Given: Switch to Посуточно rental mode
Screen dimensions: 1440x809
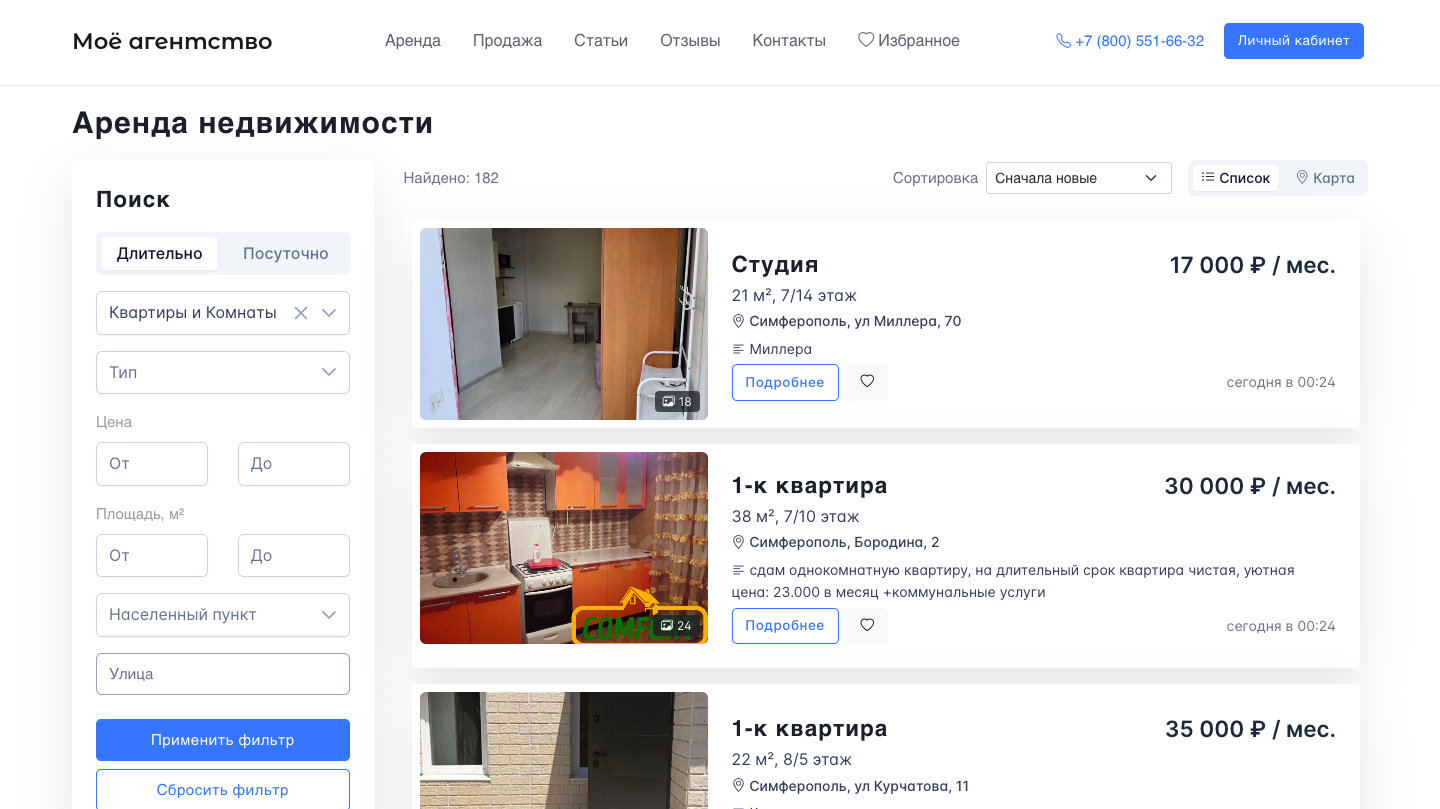Looking at the screenshot, I should [x=286, y=254].
